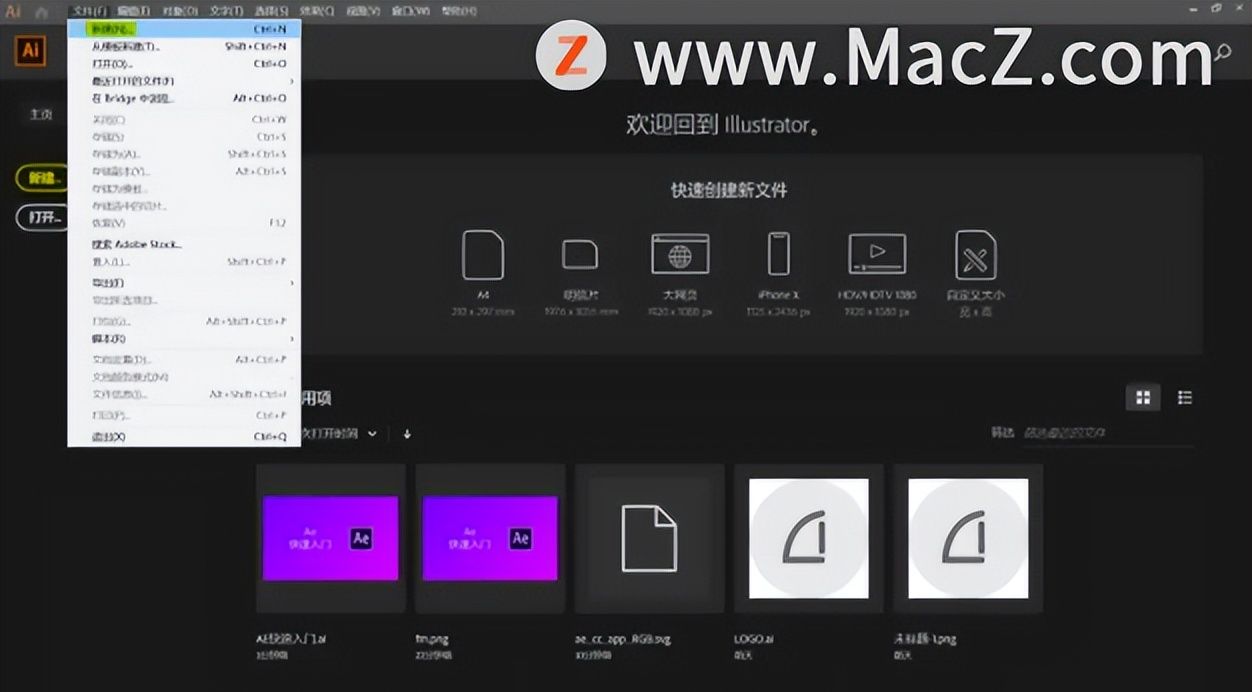Choose 置入(L)... in the File menu
The image size is (1252, 692).
[184, 262]
